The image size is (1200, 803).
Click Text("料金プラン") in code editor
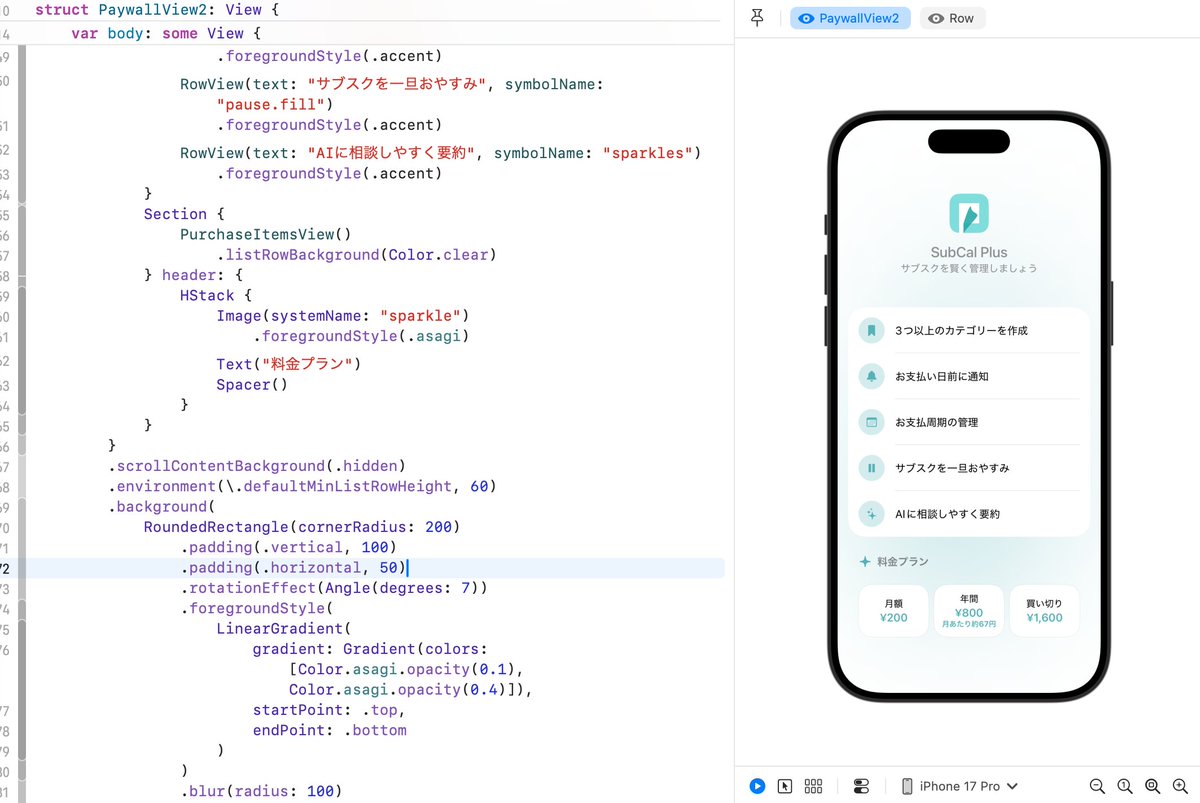click(288, 364)
